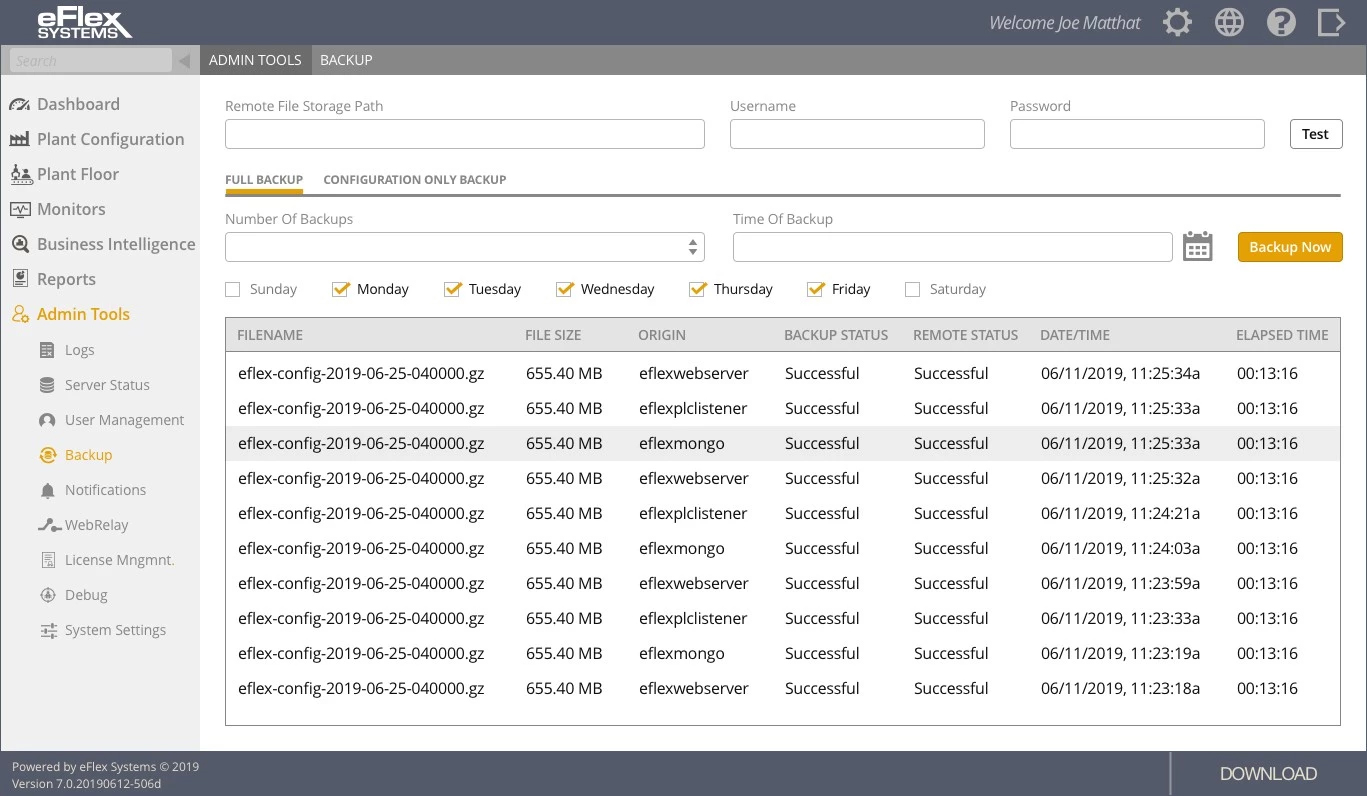Open Server Status from sidebar
This screenshot has width=1367, height=796.
pyautogui.click(x=106, y=385)
